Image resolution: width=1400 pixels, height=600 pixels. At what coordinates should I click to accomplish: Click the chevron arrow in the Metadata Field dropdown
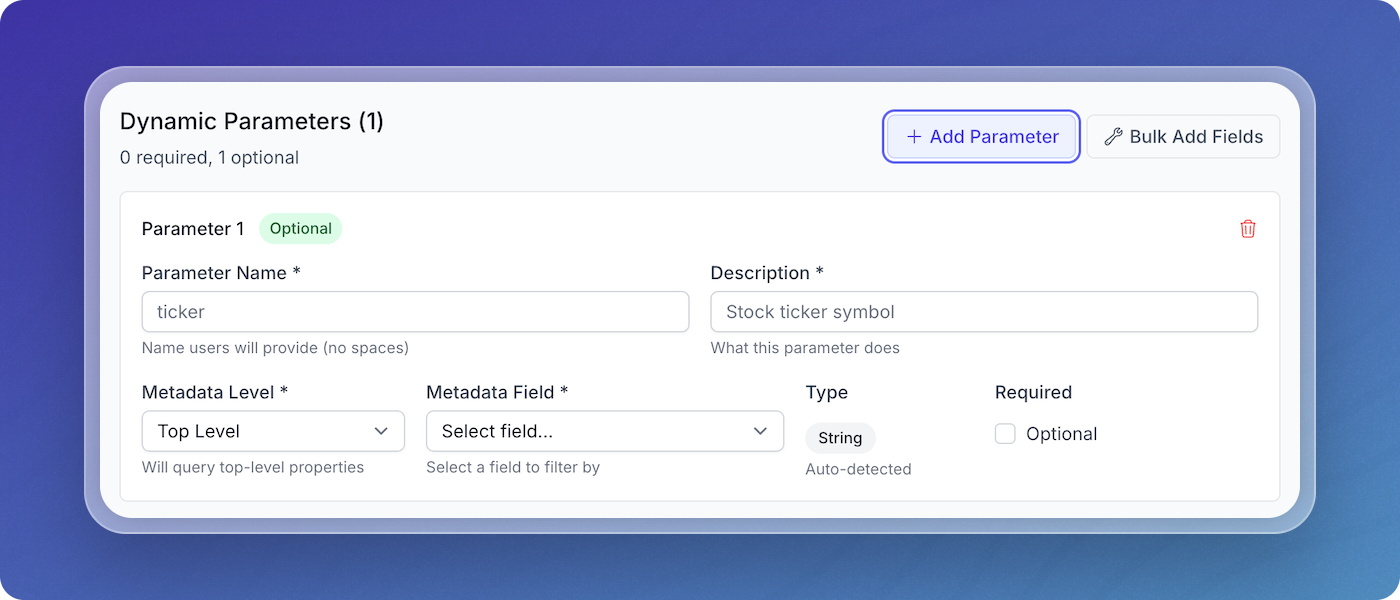[x=760, y=431]
